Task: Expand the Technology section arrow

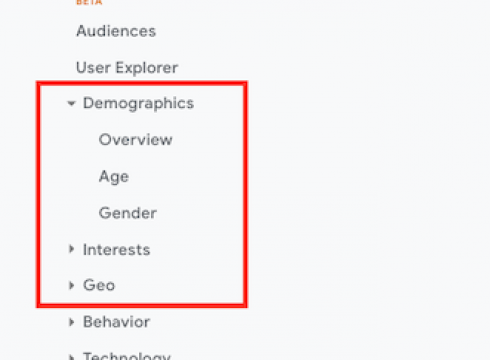Action: pos(71,357)
